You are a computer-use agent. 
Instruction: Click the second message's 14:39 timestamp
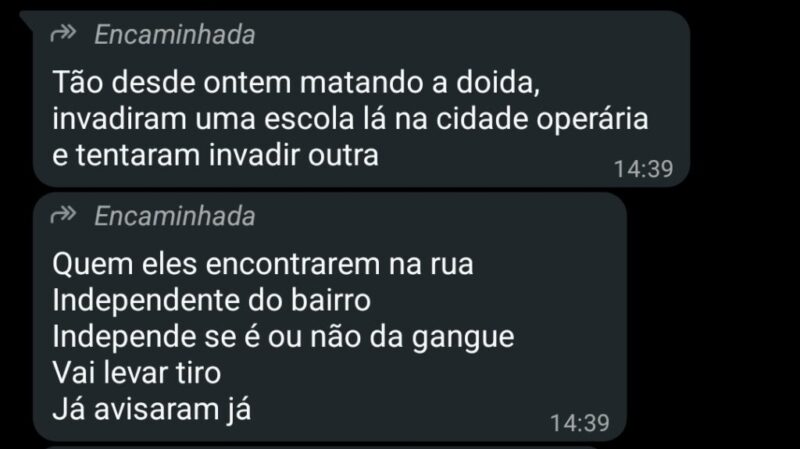pos(580,423)
